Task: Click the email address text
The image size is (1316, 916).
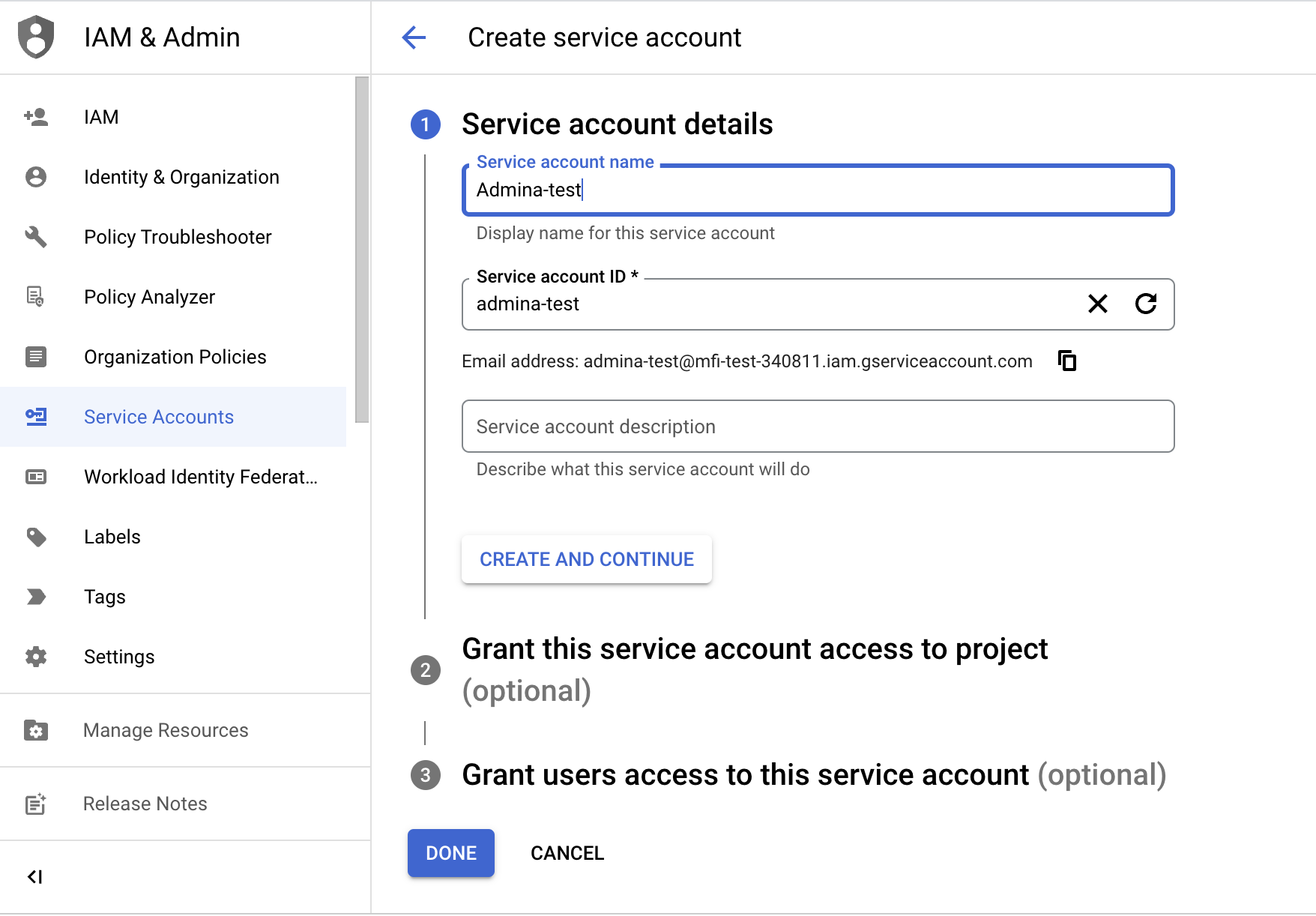Action: pyautogui.click(x=747, y=361)
